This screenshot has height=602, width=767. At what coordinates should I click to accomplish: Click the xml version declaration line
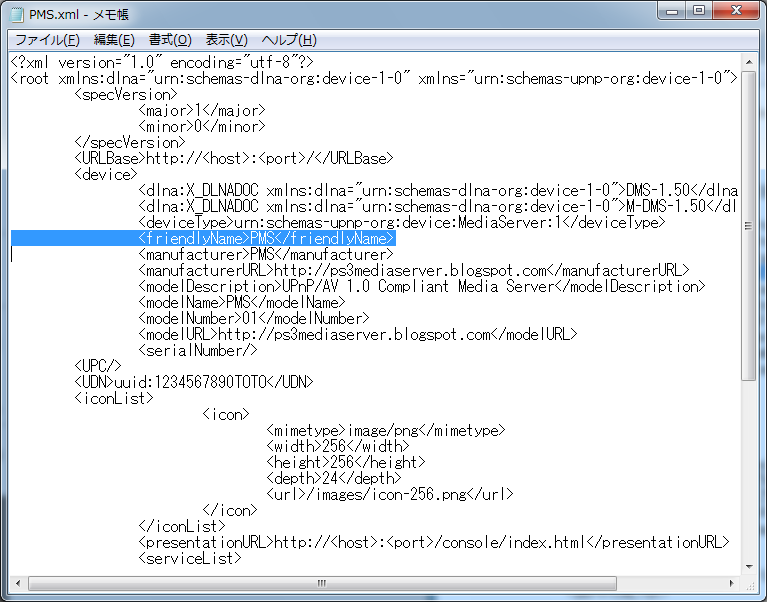(x=162, y=63)
